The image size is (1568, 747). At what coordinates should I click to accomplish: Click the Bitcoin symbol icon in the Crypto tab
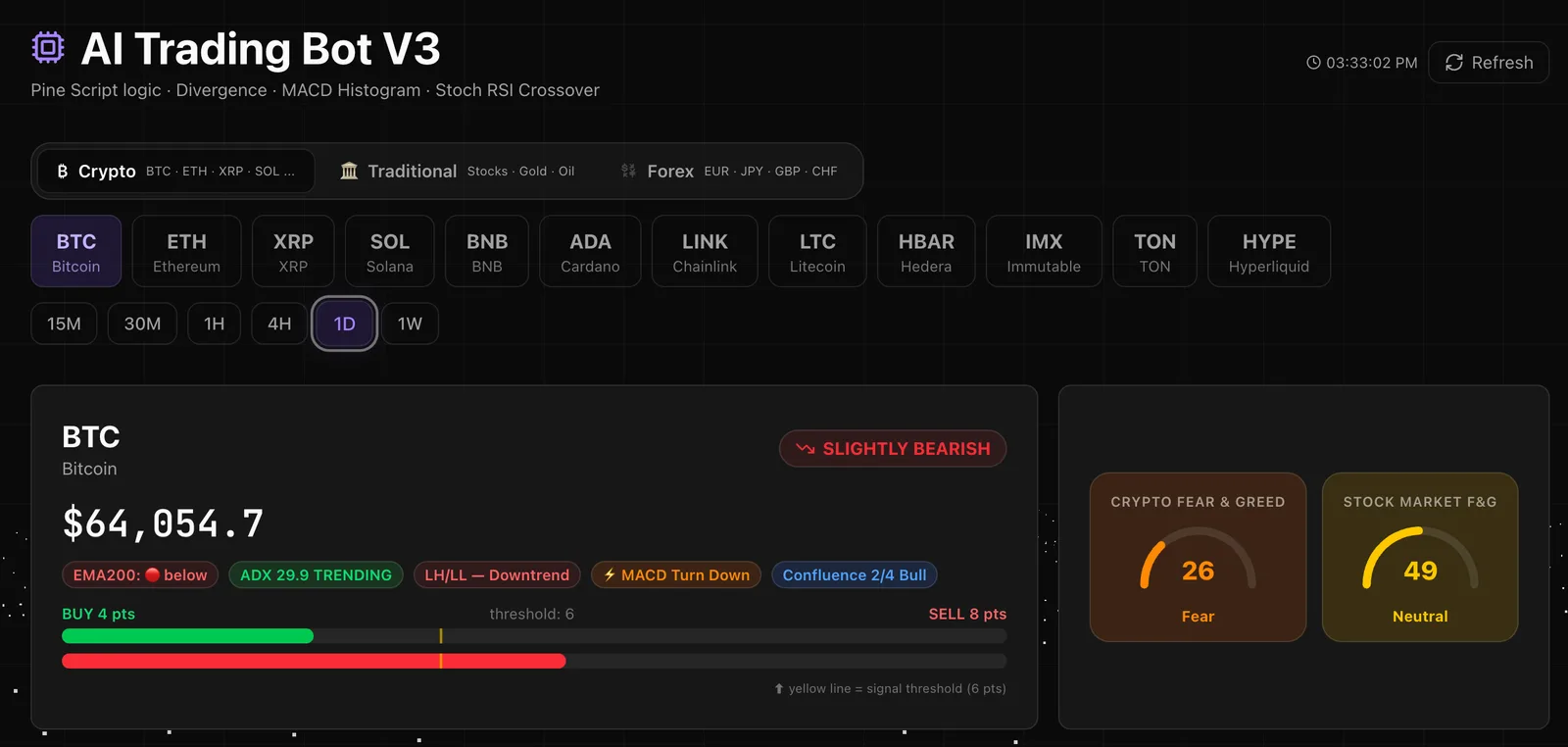[x=63, y=171]
